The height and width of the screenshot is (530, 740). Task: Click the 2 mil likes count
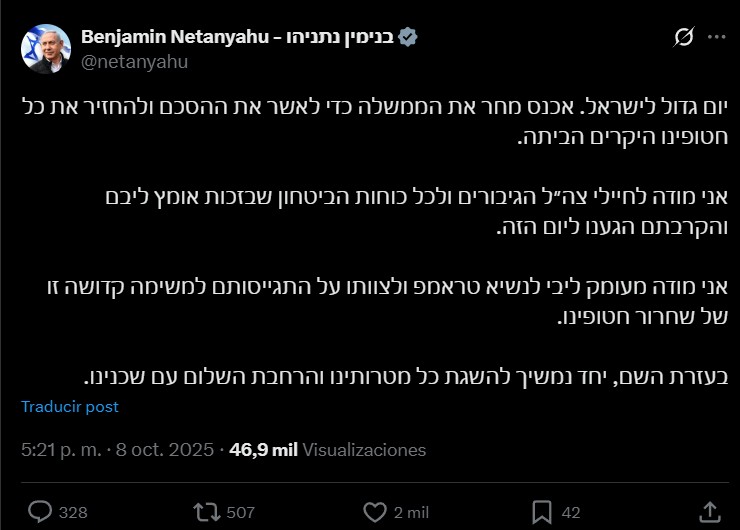[410, 512]
